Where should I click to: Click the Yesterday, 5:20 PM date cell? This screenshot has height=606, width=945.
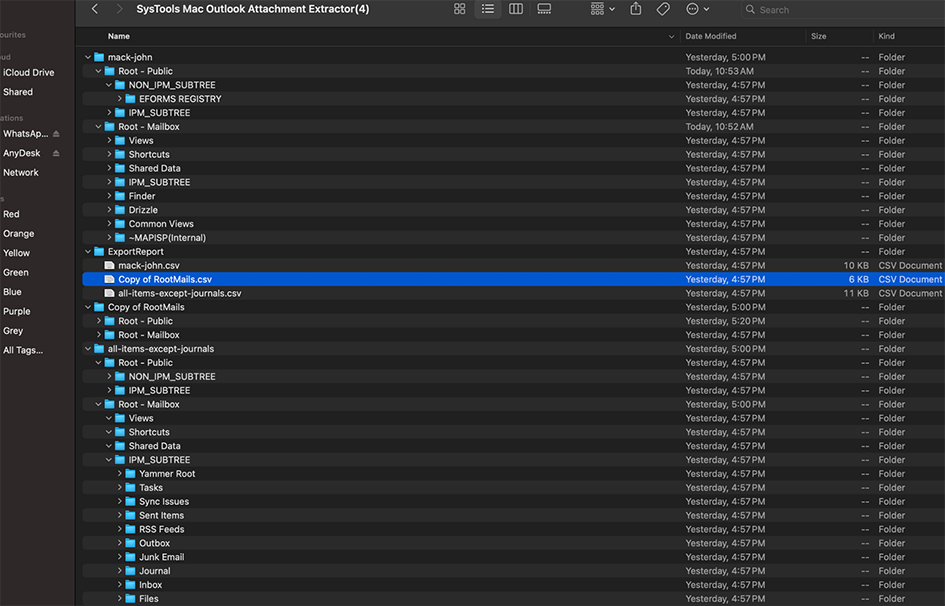pyautogui.click(x=725, y=321)
